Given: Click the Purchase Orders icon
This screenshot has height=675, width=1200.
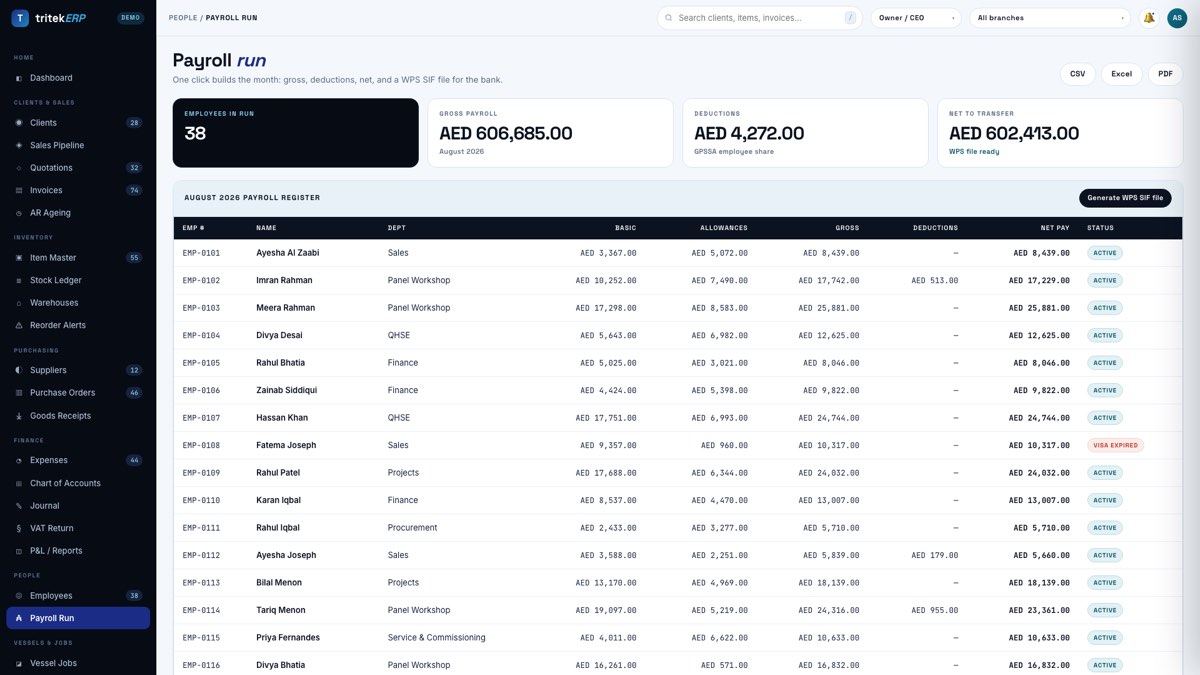Looking at the screenshot, I should pos(19,393).
